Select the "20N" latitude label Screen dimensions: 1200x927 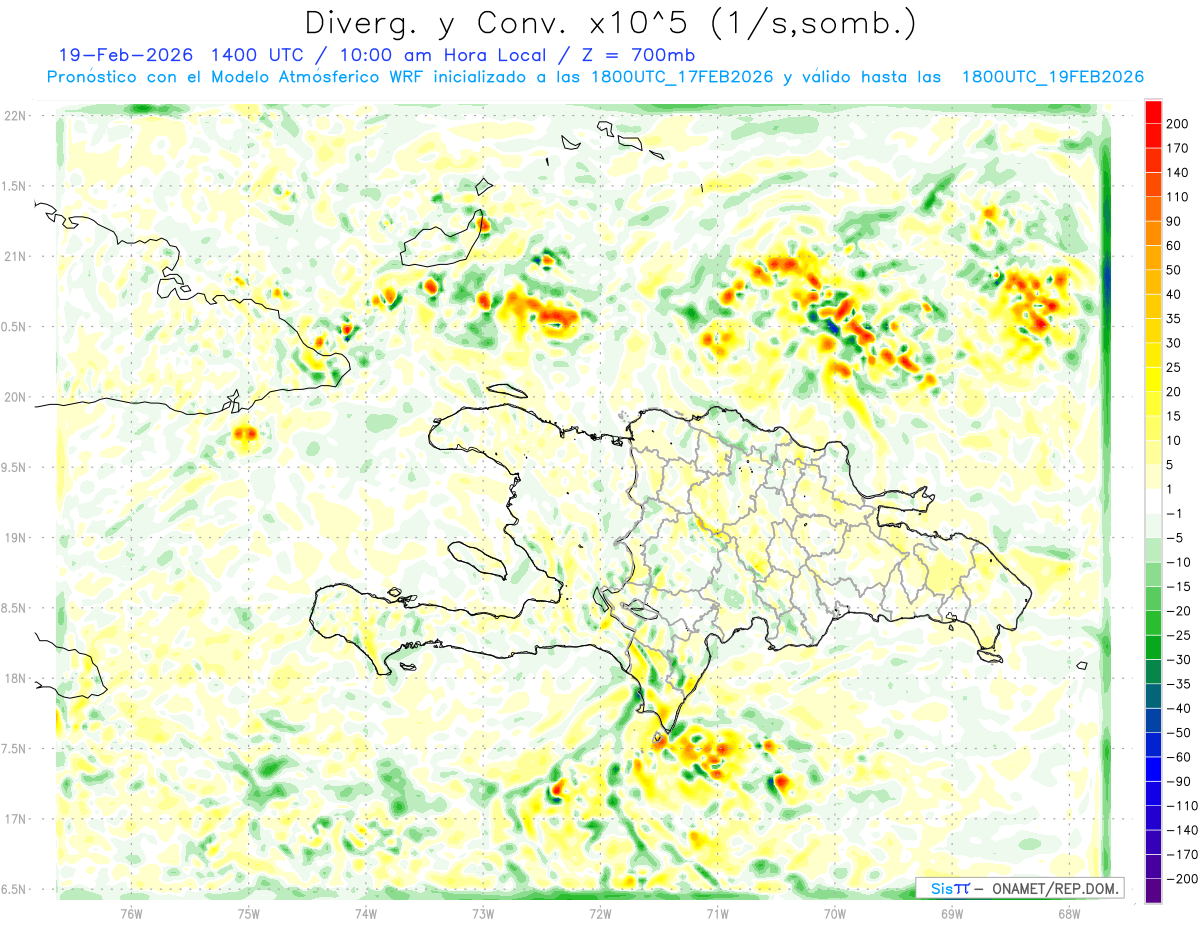click(14, 397)
